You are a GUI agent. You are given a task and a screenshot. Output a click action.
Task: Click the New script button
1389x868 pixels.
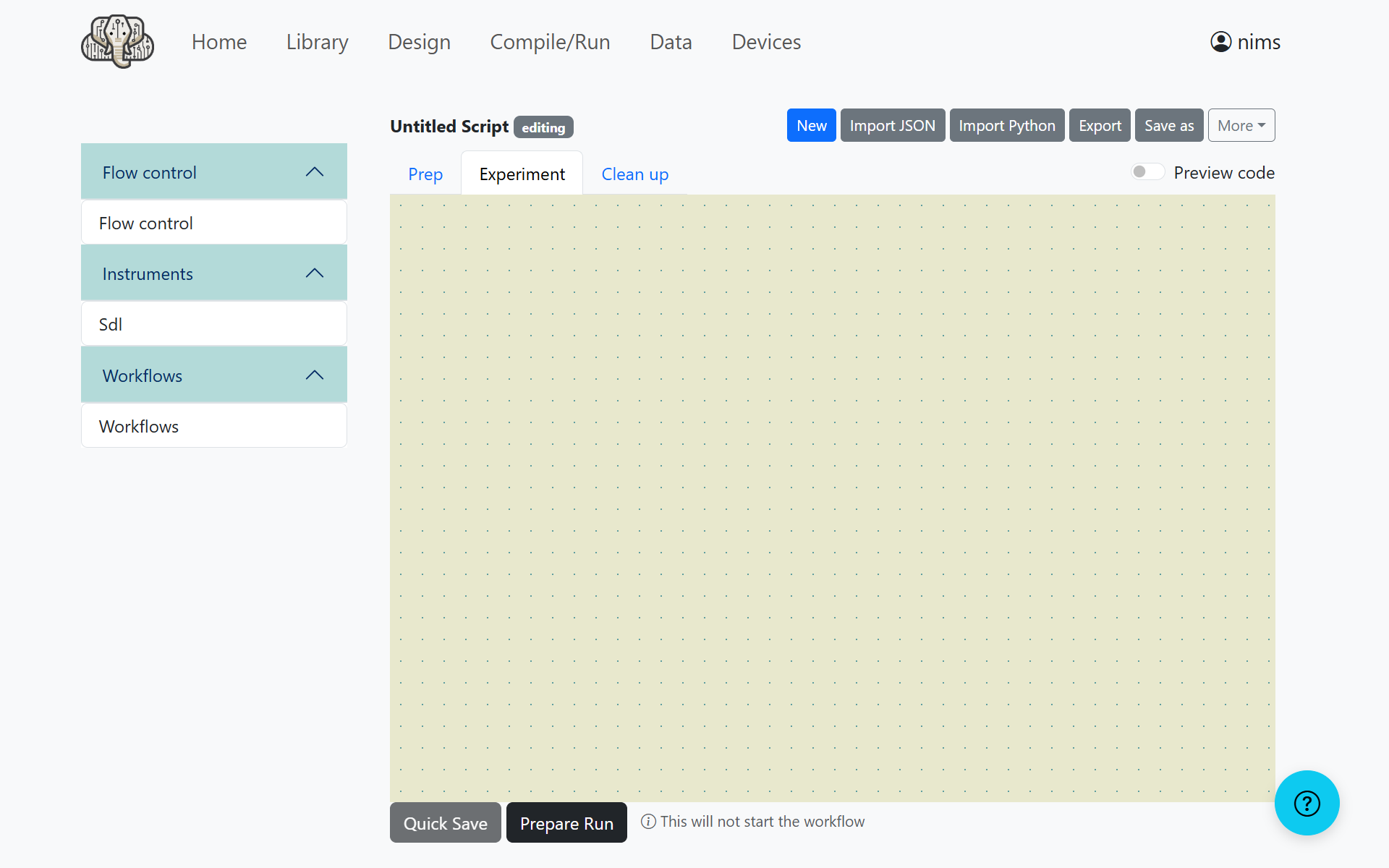pyautogui.click(x=811, y=126)
